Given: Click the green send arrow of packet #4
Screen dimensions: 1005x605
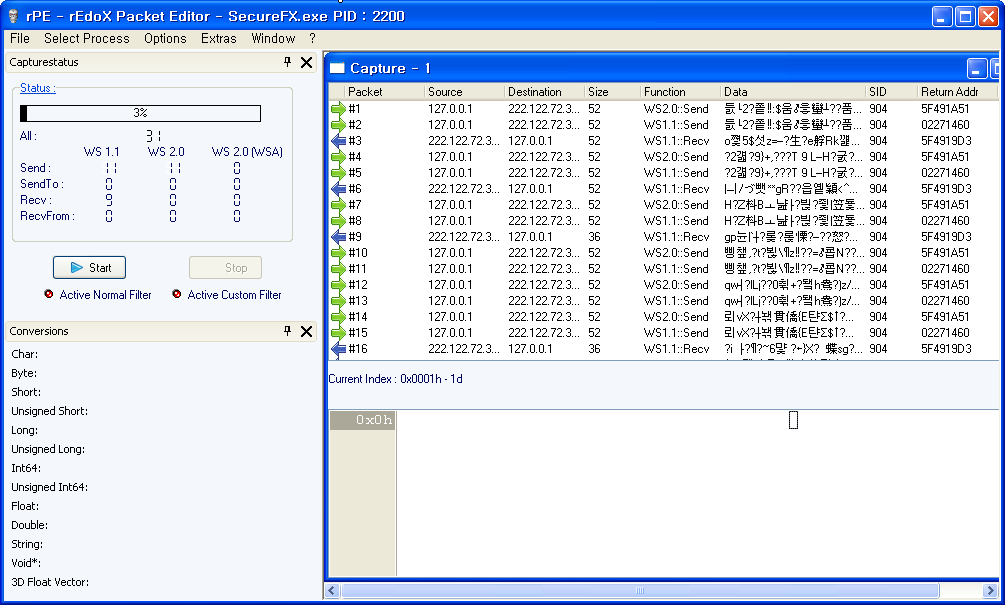Looking at the screenshot, I should (338, 157).
